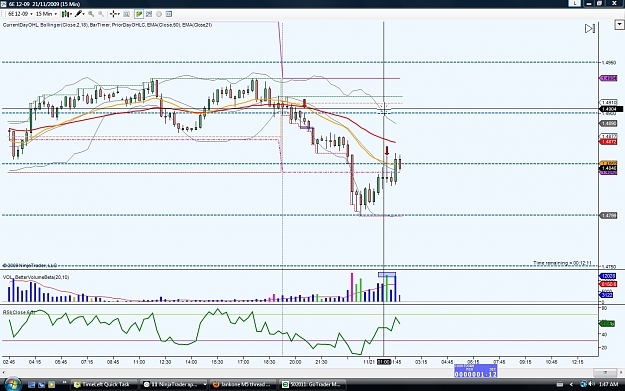This screenshot has width=625, height=391.
Task: Expand the NinjaTrader taskbar group arrow
Action: (205, 385)
